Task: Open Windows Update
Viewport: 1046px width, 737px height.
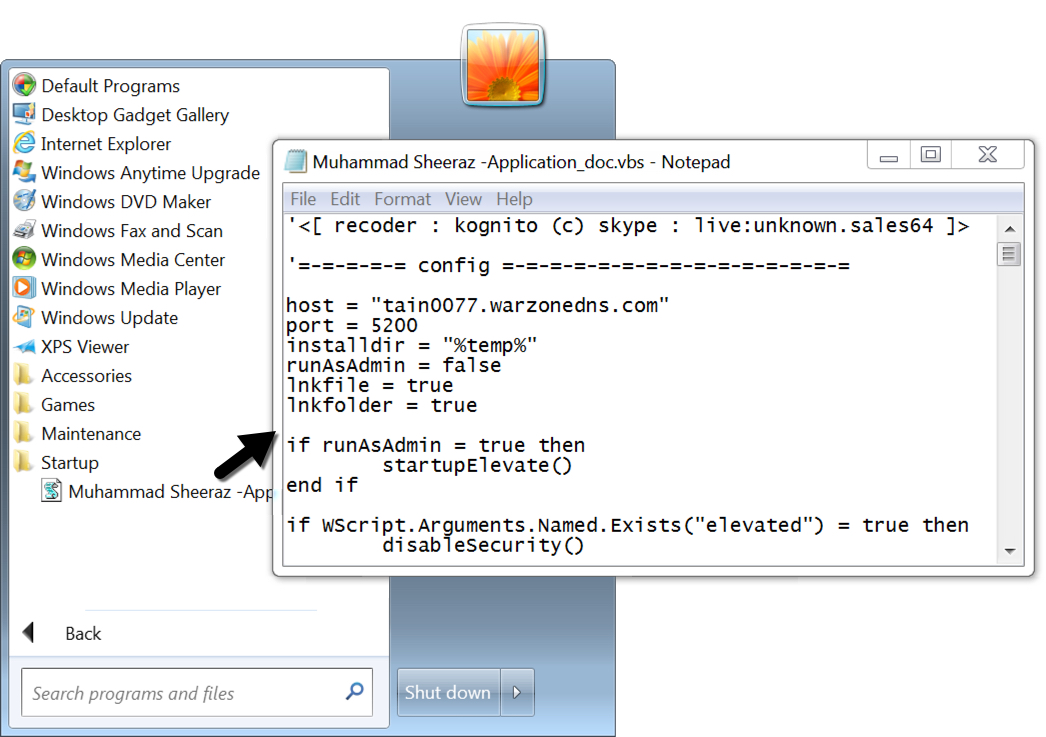Action: [x=109, y=317]
